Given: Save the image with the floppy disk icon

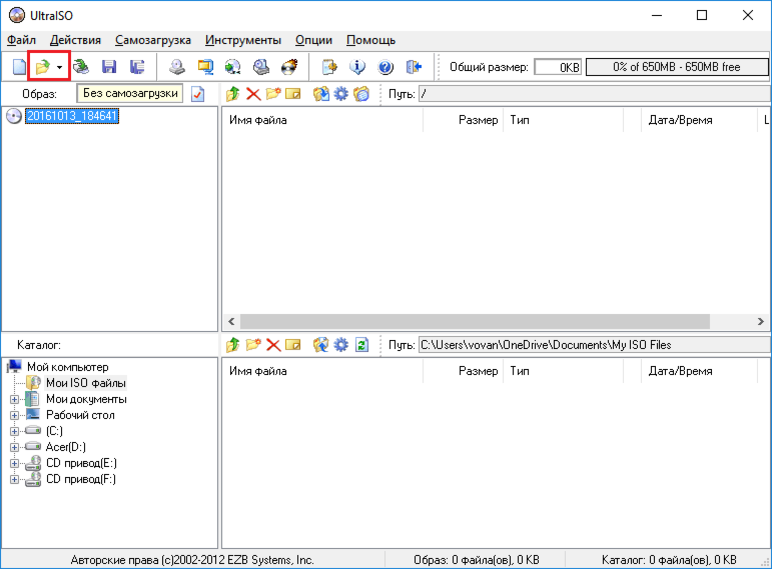Looking at the screenshot, I should click(109, 67).
